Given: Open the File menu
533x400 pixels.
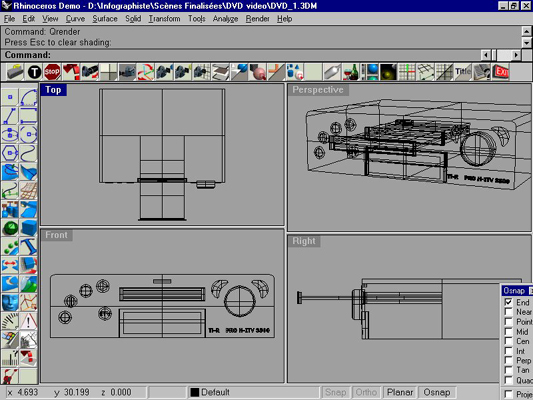Looking at the screenshot, I should pos(10,19).
